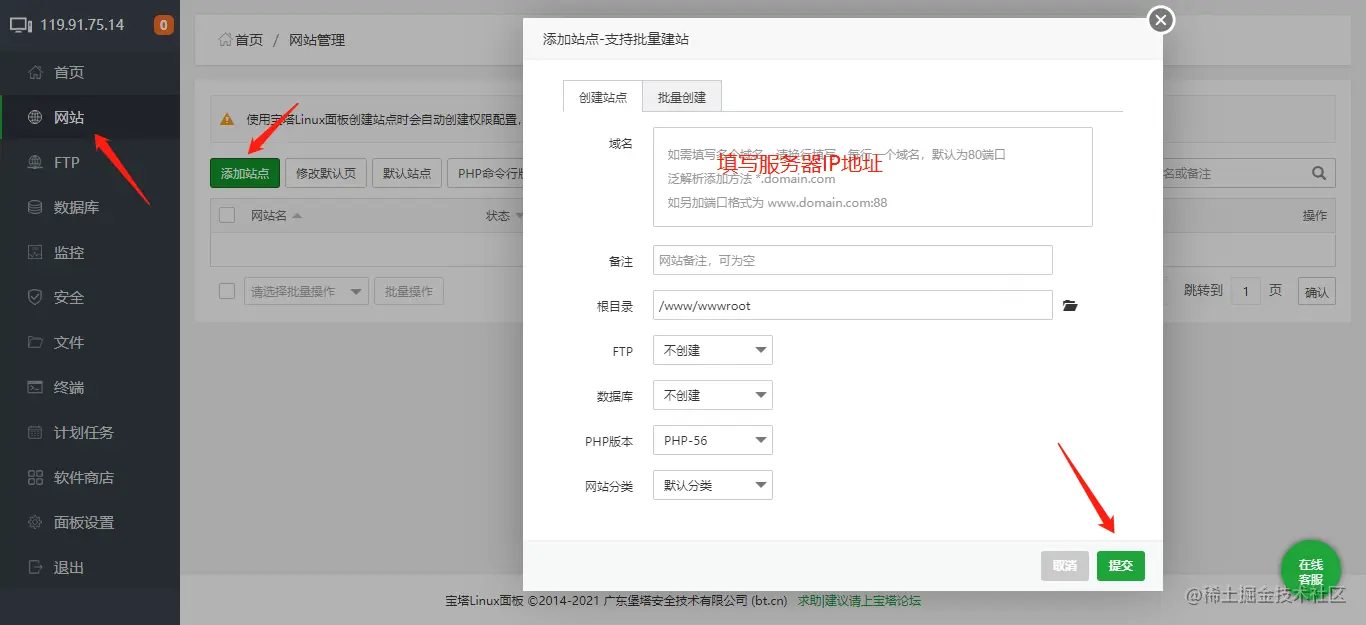This screenshot has width=1366, height=625.
Task: Open the 首页 home page from sidebar
Action: 68,72
